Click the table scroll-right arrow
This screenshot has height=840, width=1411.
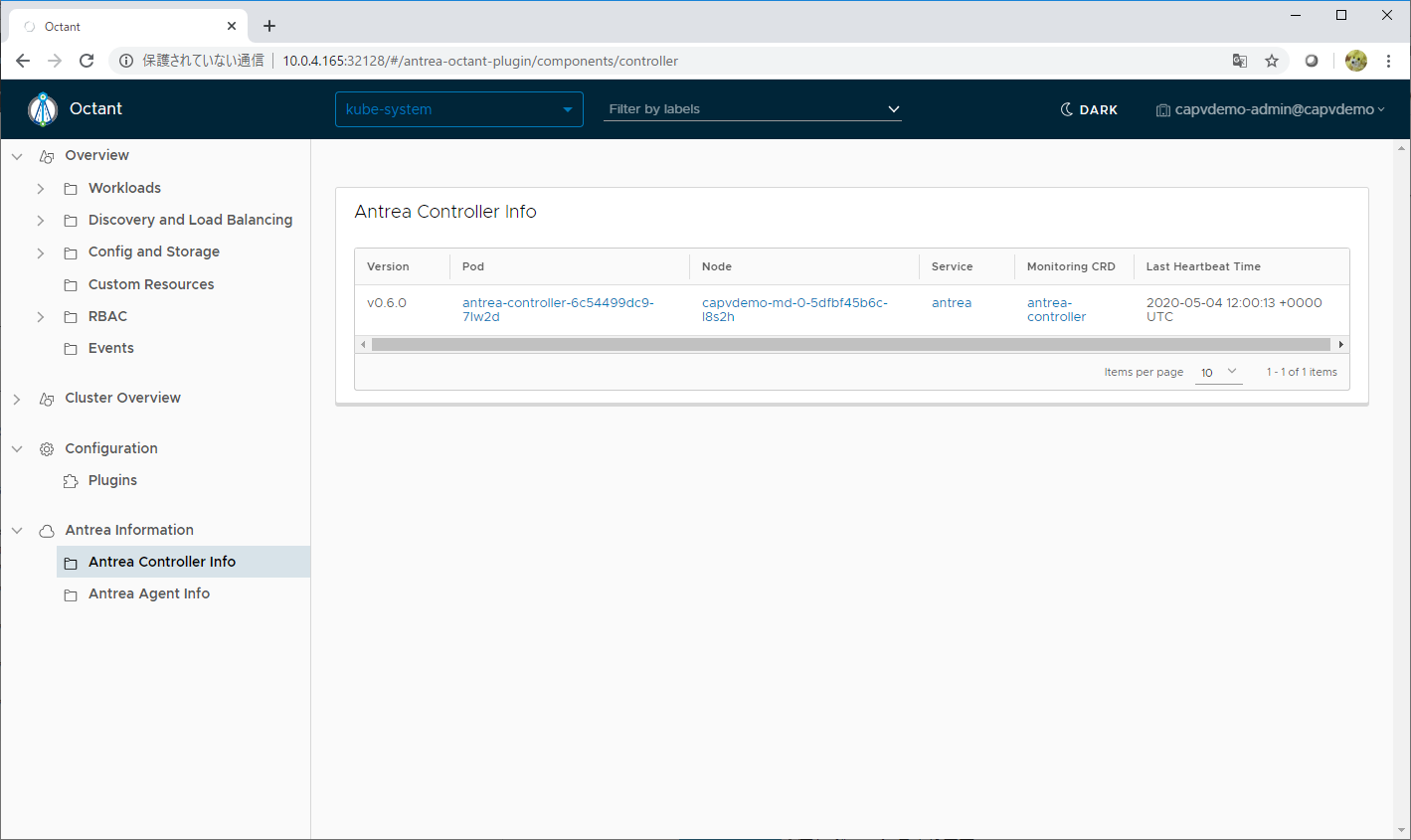1341,344
